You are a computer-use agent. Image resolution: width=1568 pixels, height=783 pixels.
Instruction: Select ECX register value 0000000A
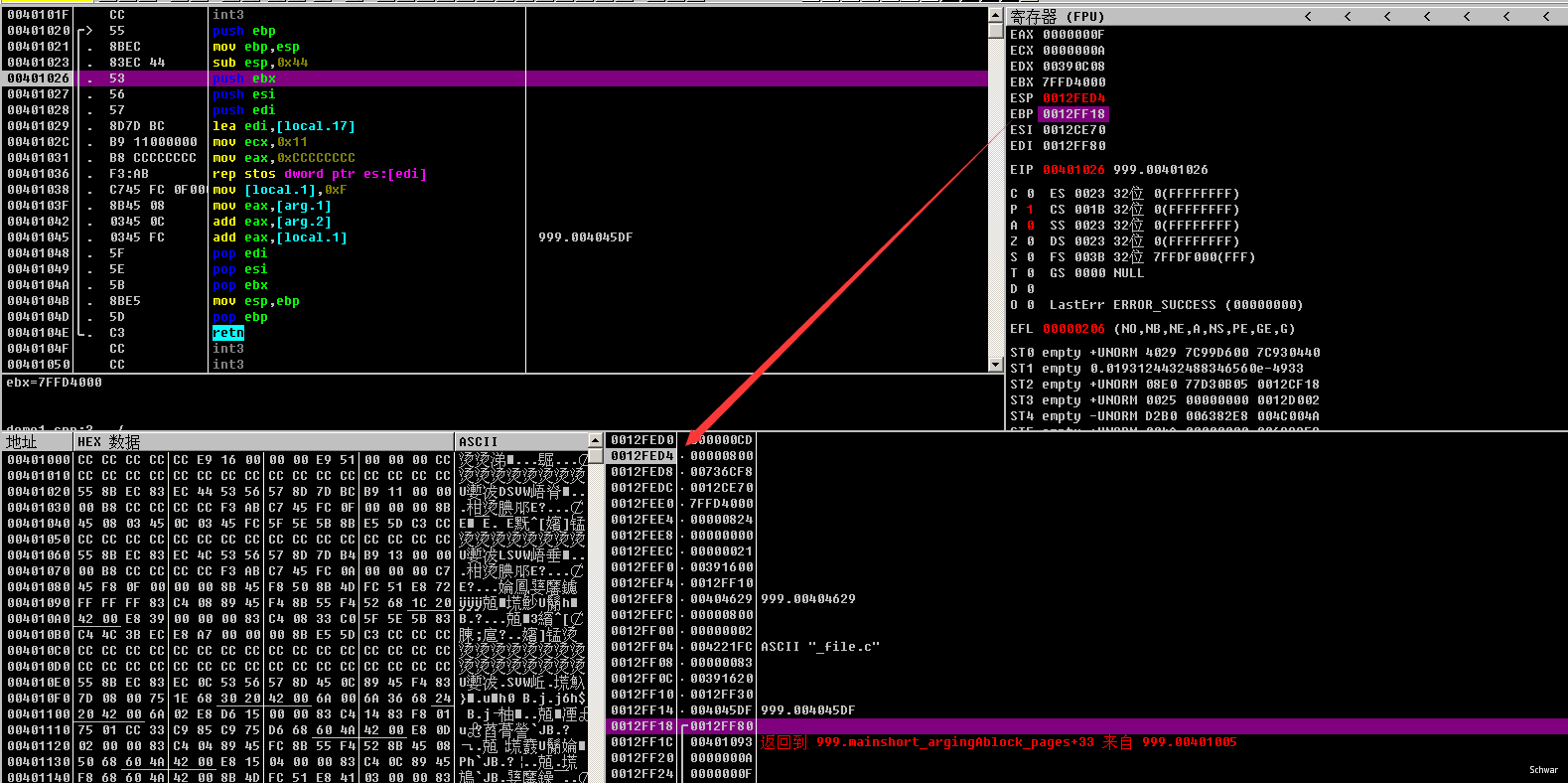click(1073, 51)
